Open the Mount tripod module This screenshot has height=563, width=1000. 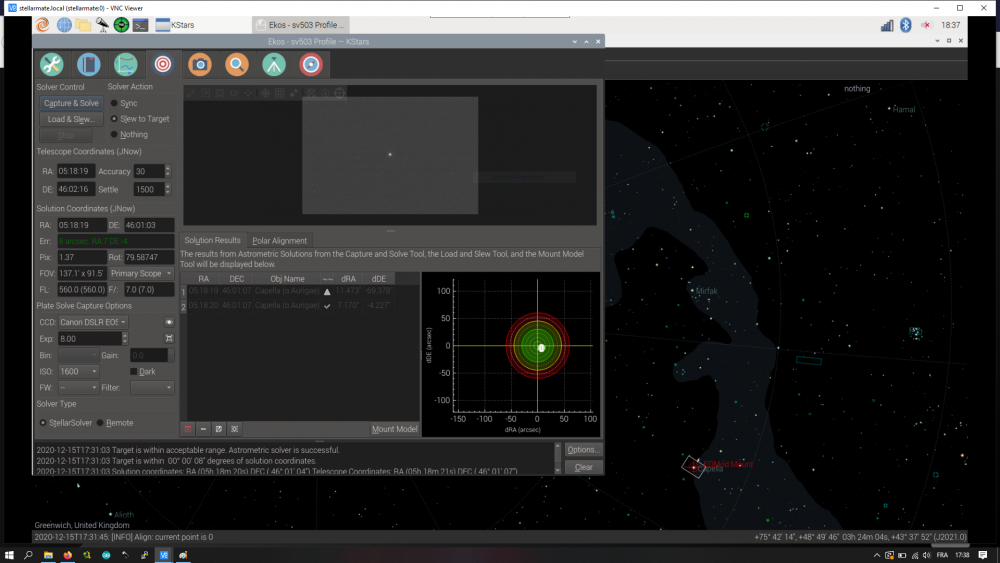(x=274, y=64)
